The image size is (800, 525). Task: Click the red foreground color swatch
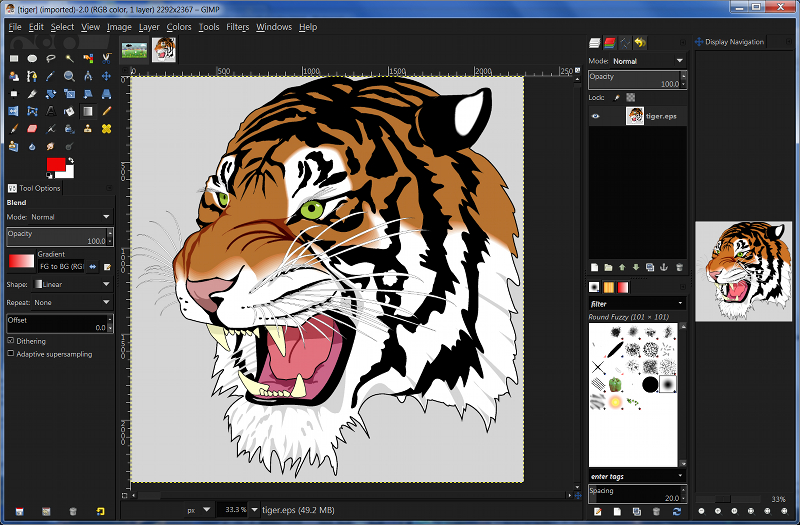pos(55,164)
